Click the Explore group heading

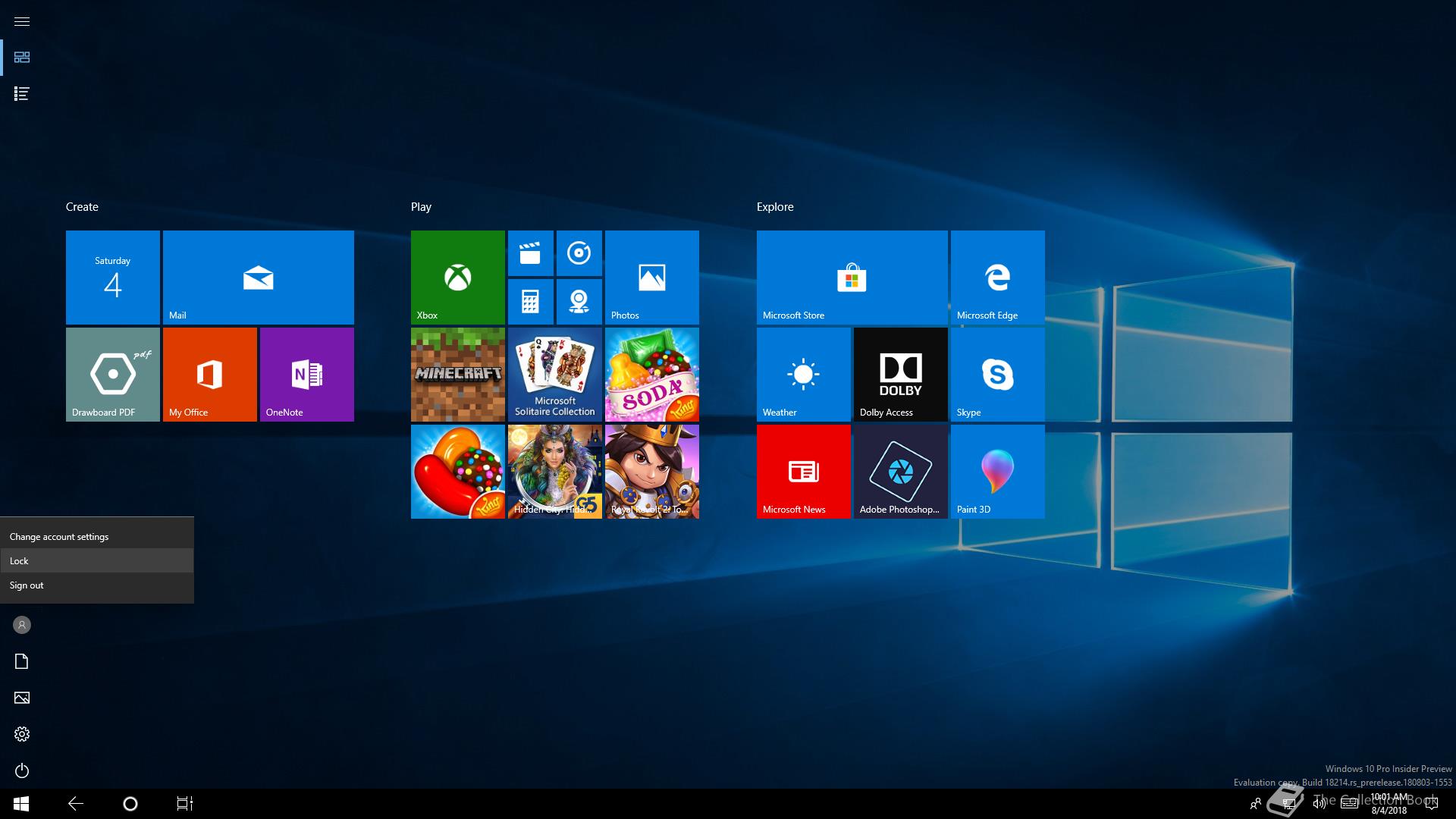(x=775, y=207)
